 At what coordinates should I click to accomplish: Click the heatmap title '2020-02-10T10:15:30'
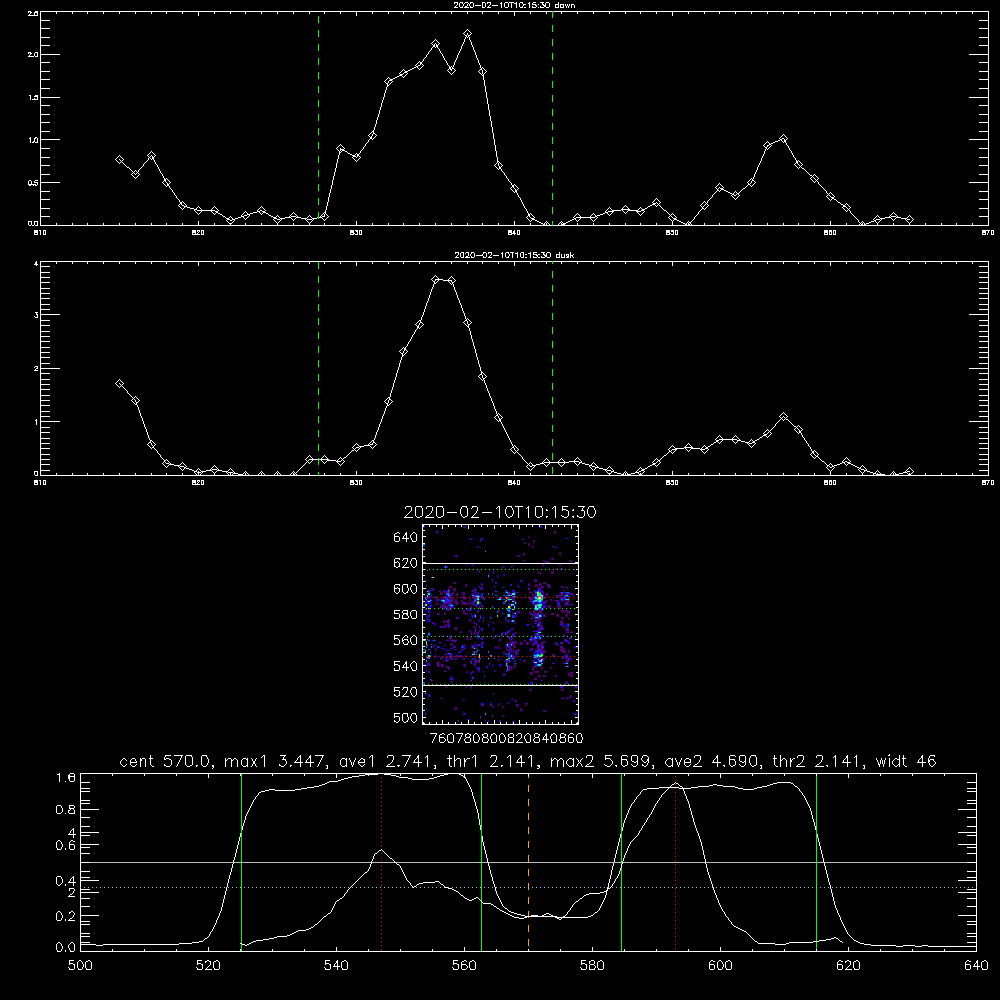tap(500, 512)
